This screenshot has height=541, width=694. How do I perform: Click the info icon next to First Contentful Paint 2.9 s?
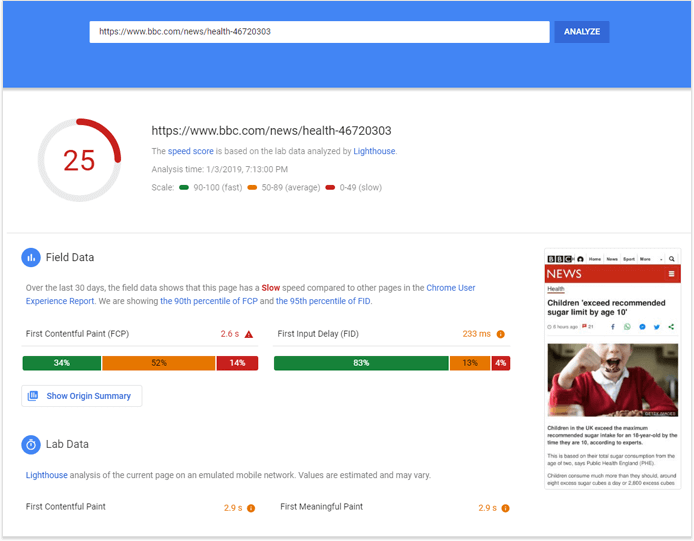click(x=251, y=508)
